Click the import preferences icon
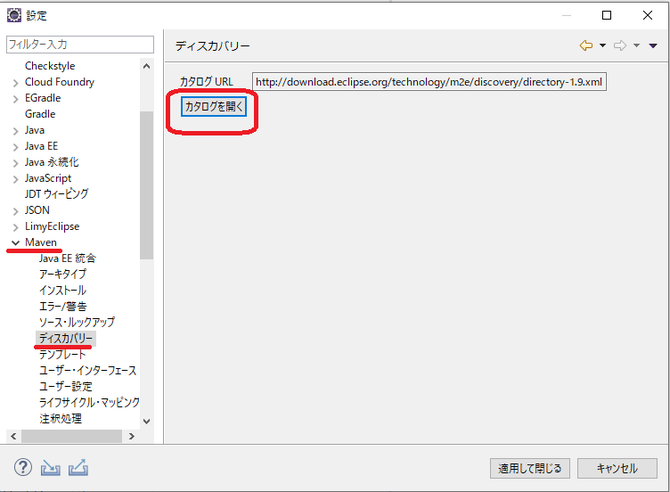The height and width of the screenshot is (492, 670). (50, 468)
